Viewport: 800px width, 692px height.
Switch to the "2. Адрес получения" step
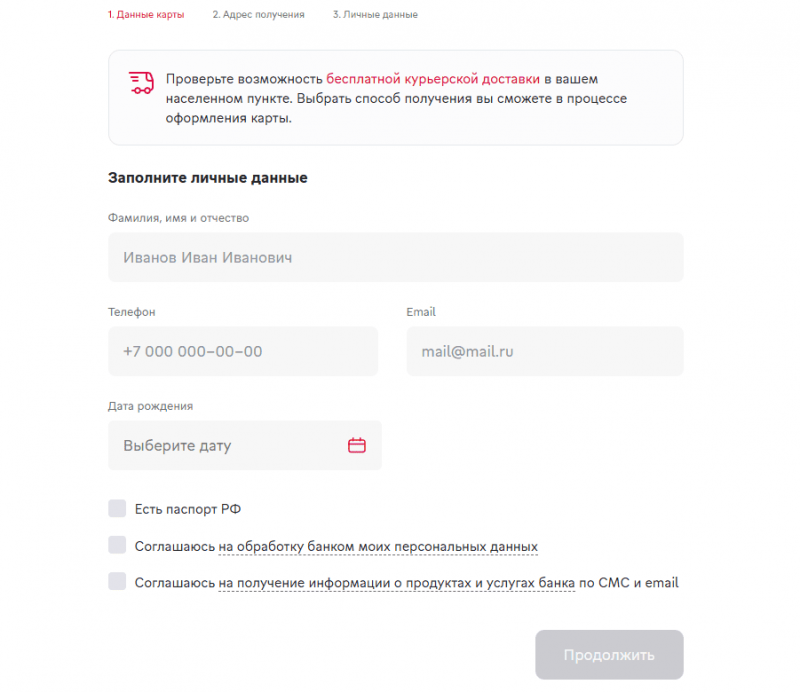point(260,14)
